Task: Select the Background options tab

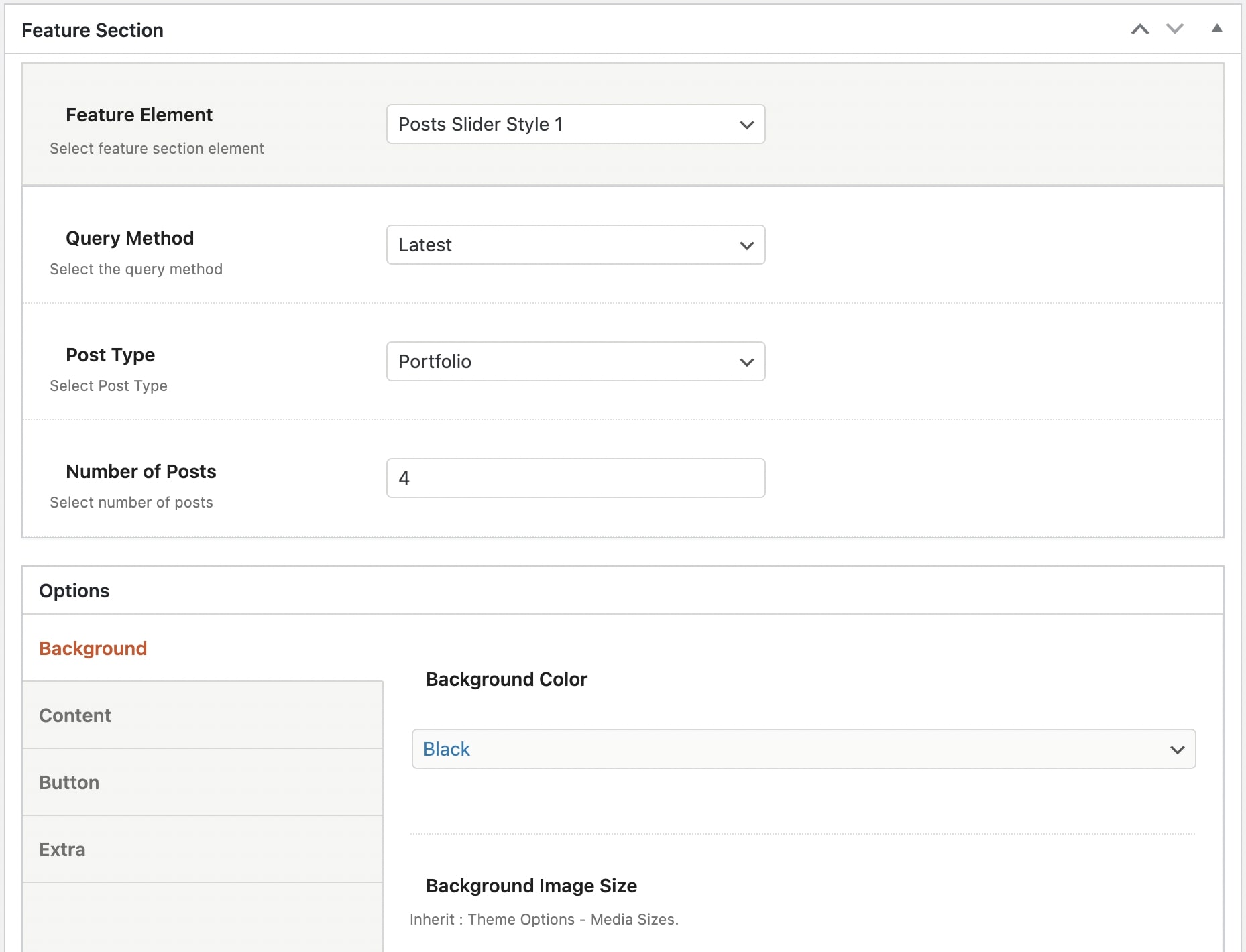Action: 93,648
